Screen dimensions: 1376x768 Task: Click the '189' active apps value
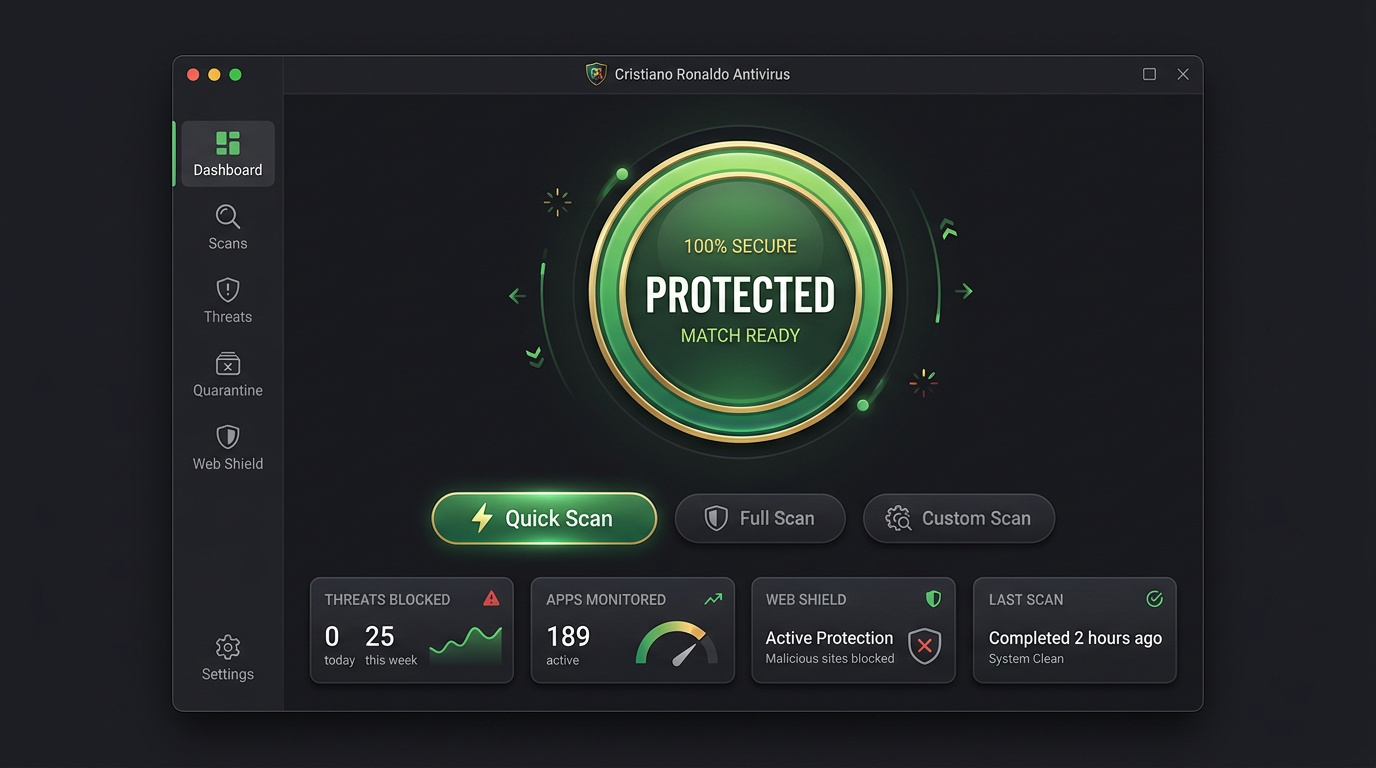coord(568,636)
